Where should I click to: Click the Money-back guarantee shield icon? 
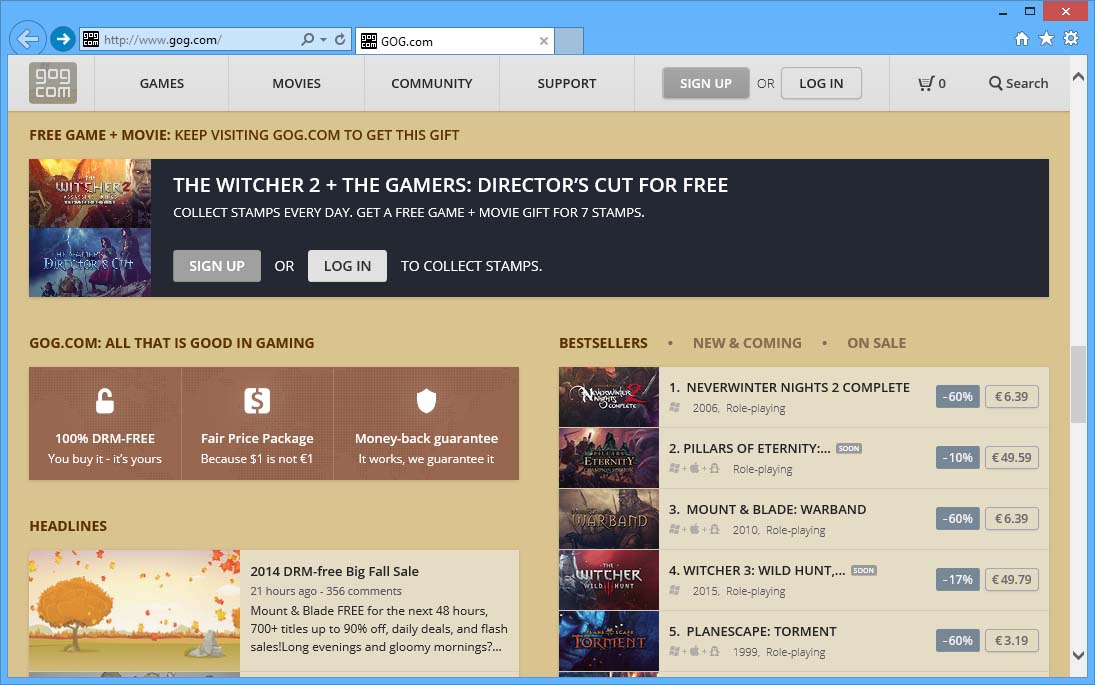coord(426,401)
